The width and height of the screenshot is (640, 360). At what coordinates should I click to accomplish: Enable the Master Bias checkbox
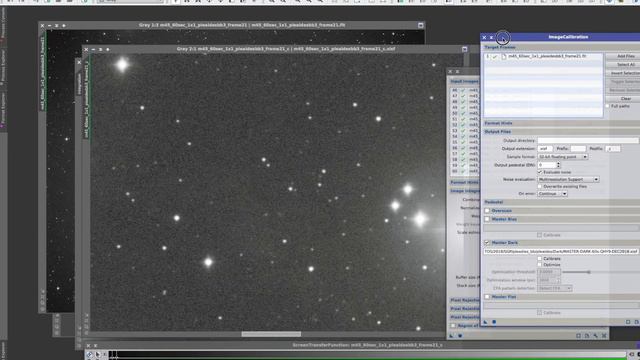coord(487,219)
